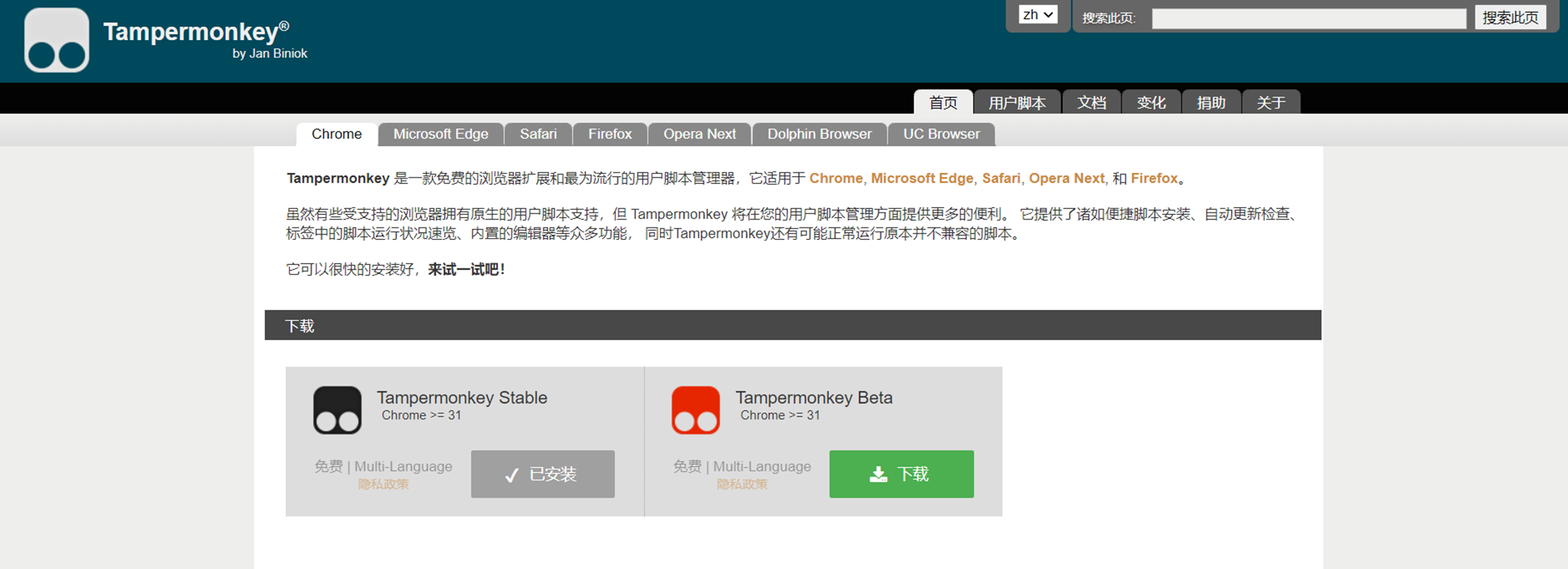Click the Tampermonkey logo in the header

[57, 40]
